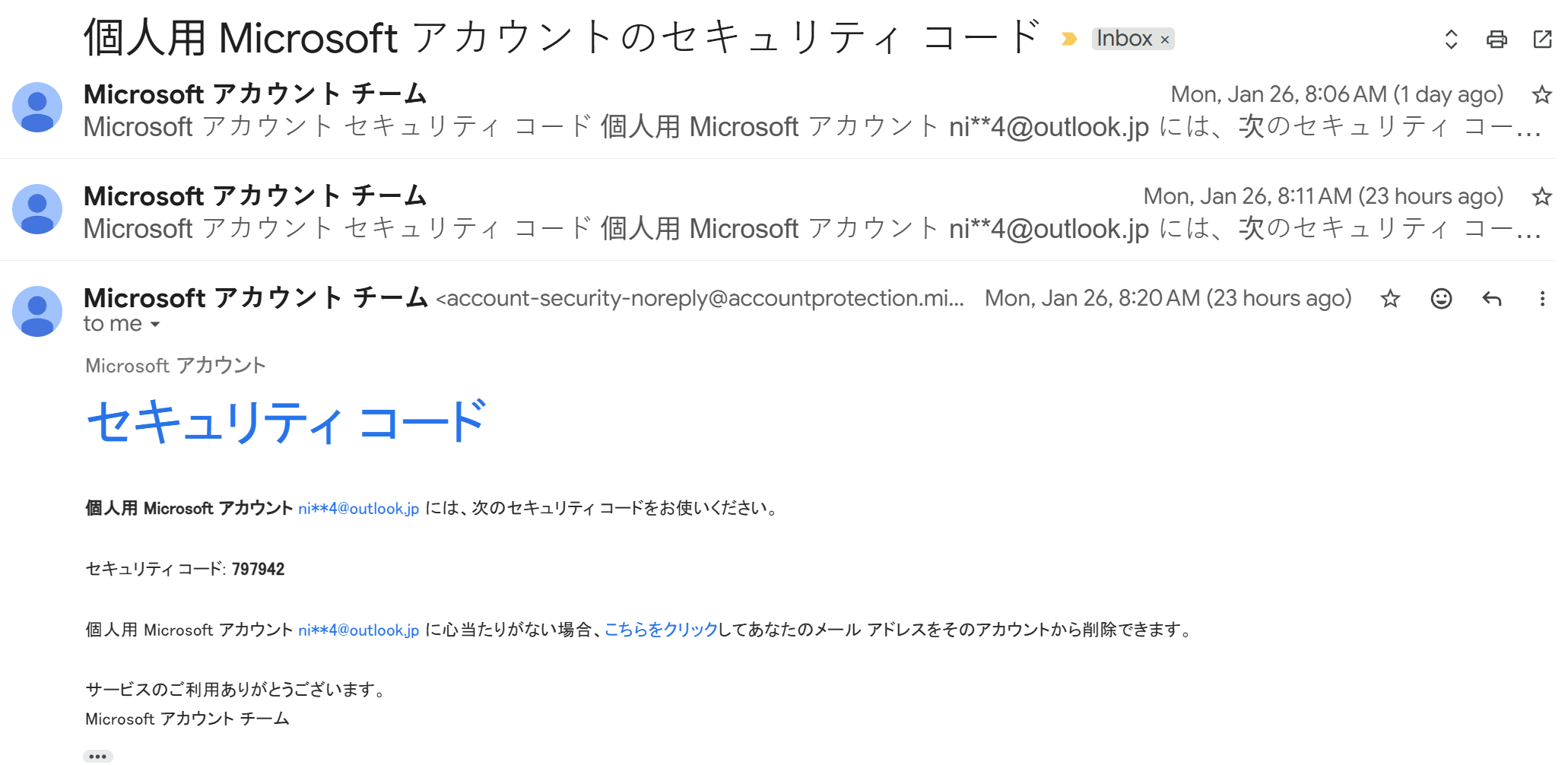Open sender avatar of the latest message

point(38,309)
